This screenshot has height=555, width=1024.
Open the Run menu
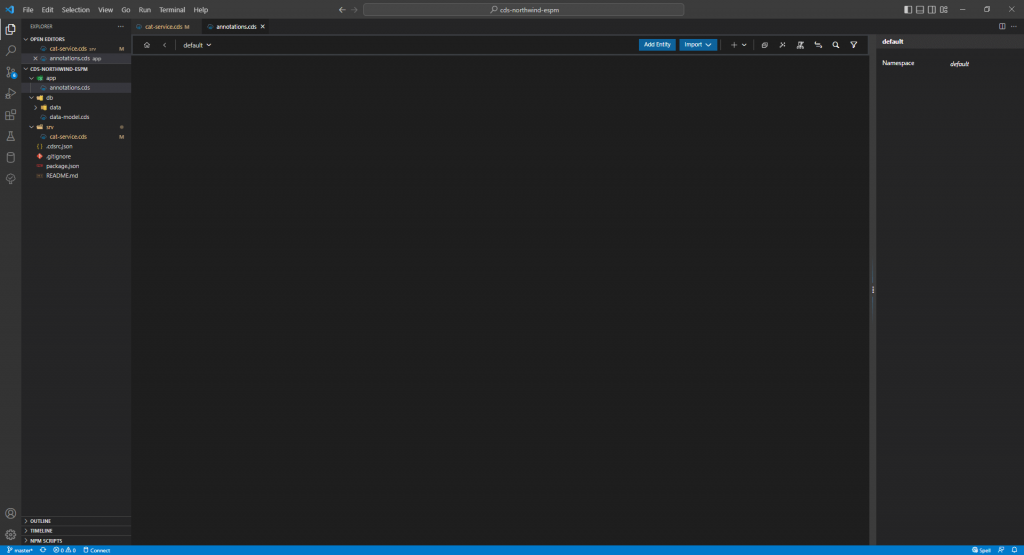pos(145,10)
